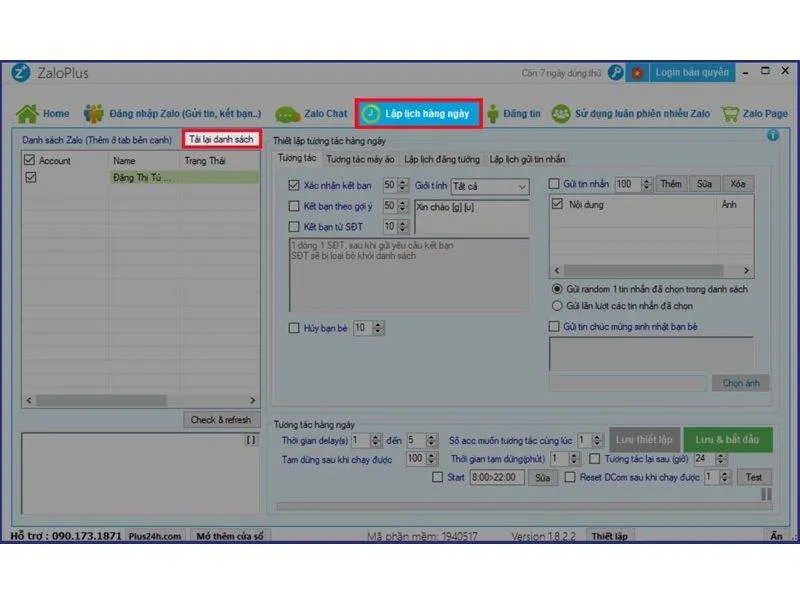This screenshot has height=600, width=800.
Task: Click the Thêm message button
Action: [x=670, y=184]
